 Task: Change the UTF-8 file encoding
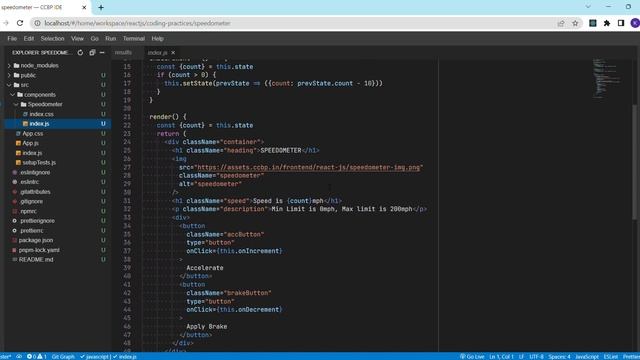(536, 356)
